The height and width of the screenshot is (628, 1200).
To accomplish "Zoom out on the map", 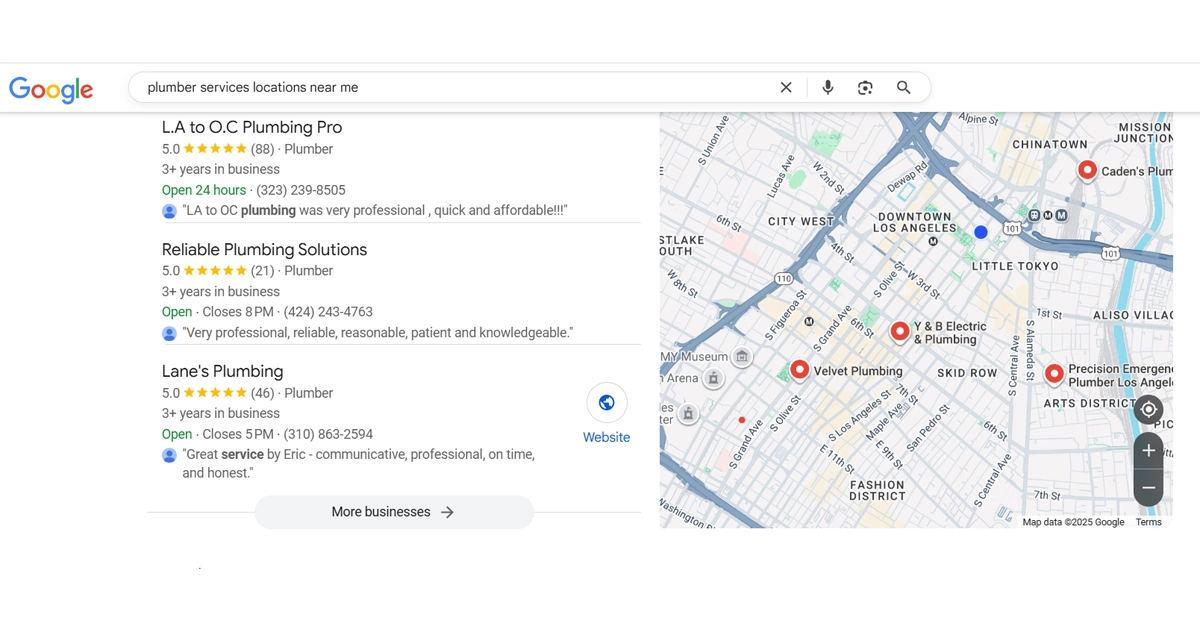I will [x=1148, y=487].
